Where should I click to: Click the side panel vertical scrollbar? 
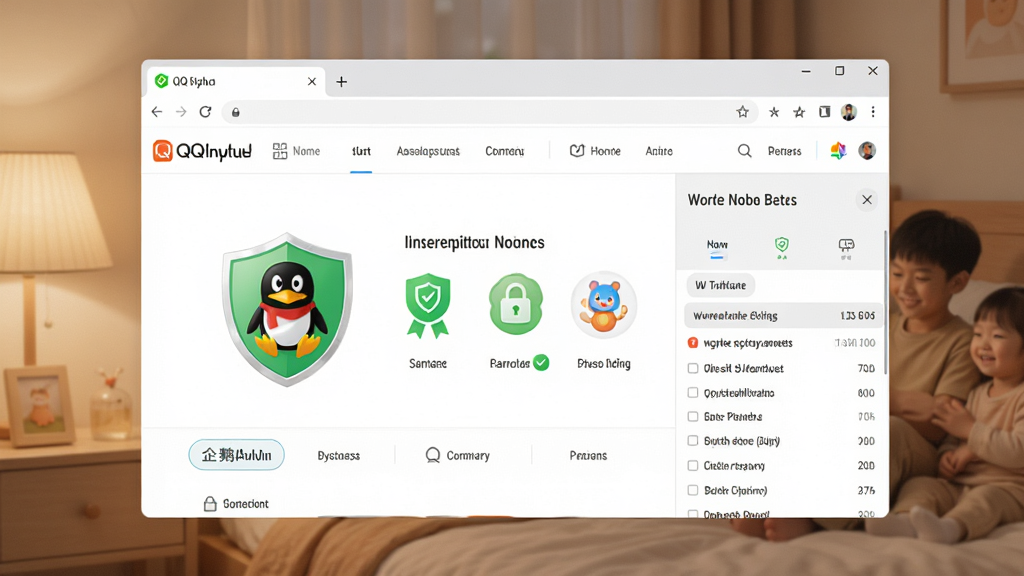(x=886, y=302)
